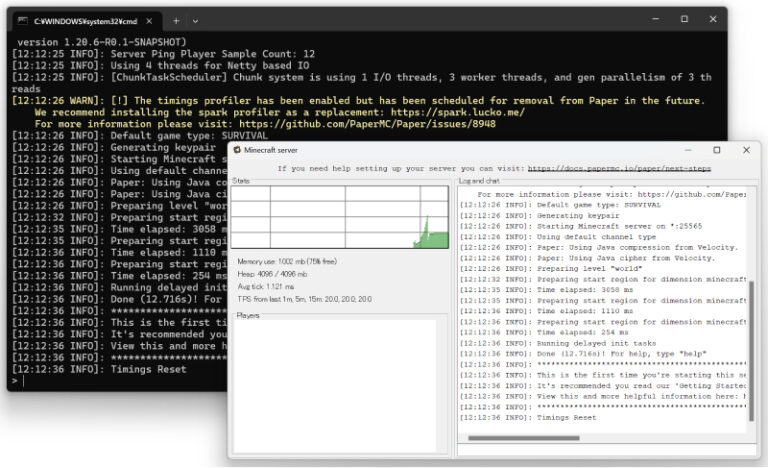Click the cmd icon in the terminal tab
The image size is (768, 468).
click(23, 20)
